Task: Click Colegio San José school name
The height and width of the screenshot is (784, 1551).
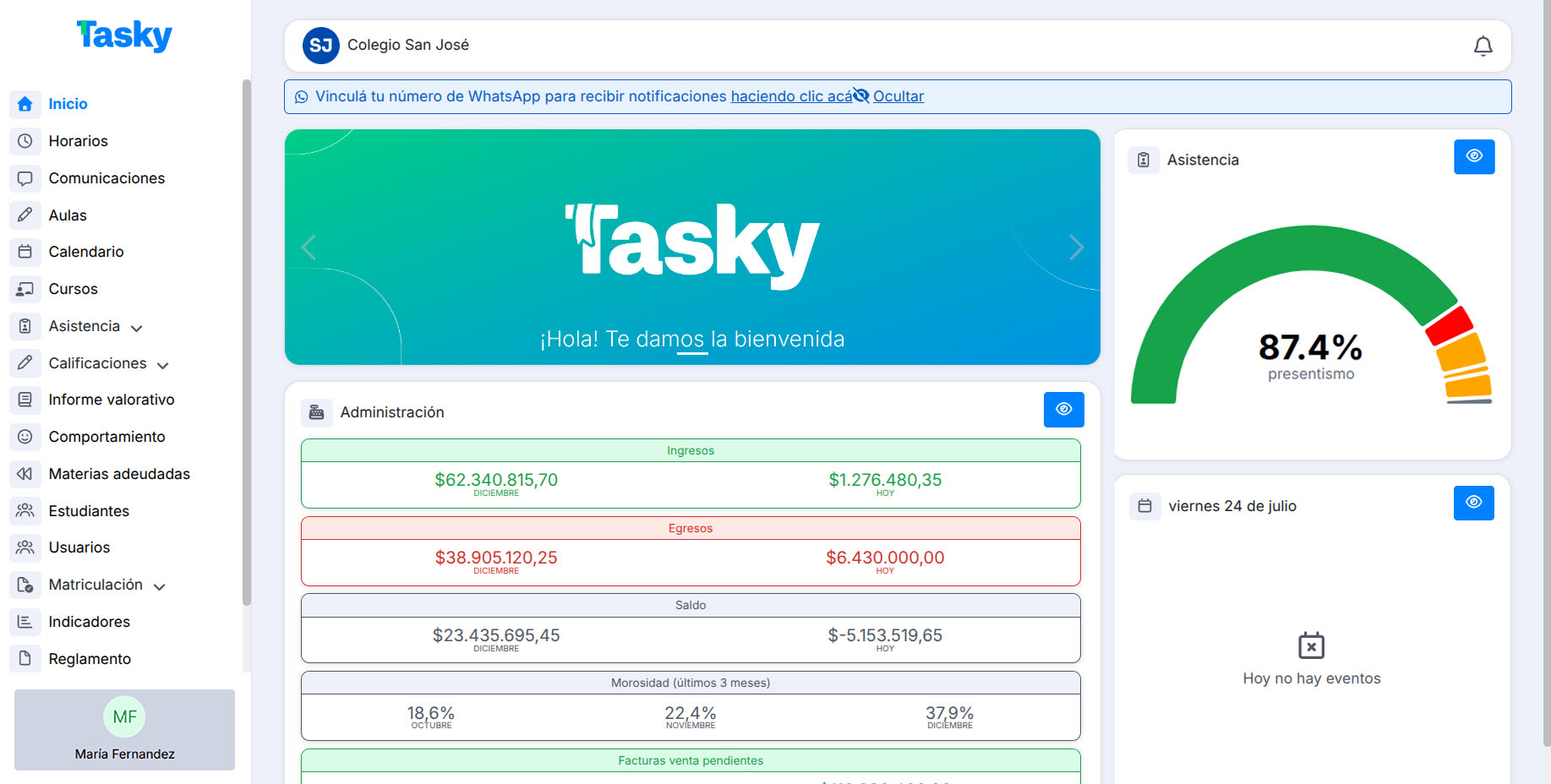Action: coord(408,45)
